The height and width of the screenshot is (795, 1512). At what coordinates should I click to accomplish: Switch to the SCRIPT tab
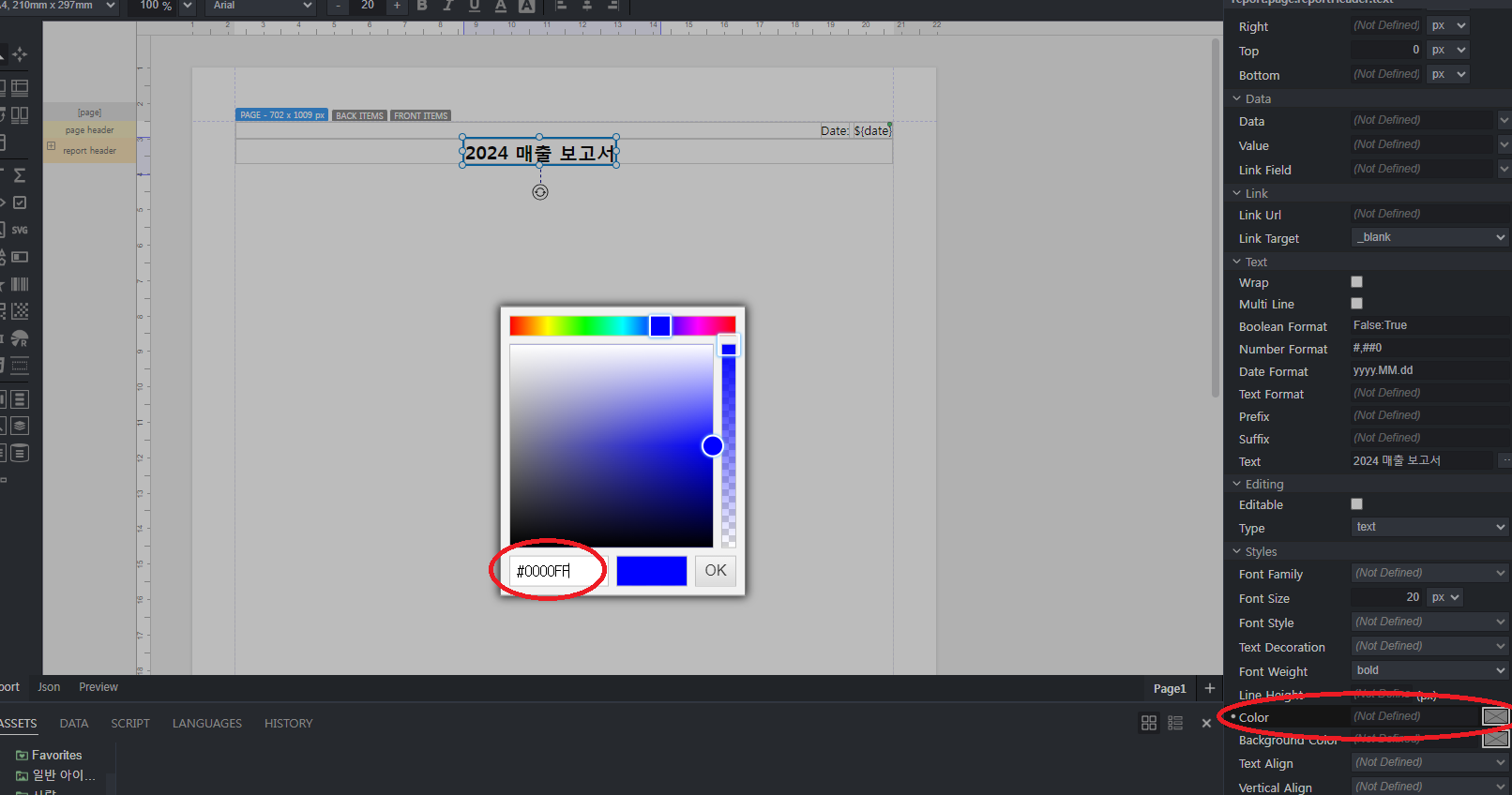130,724
